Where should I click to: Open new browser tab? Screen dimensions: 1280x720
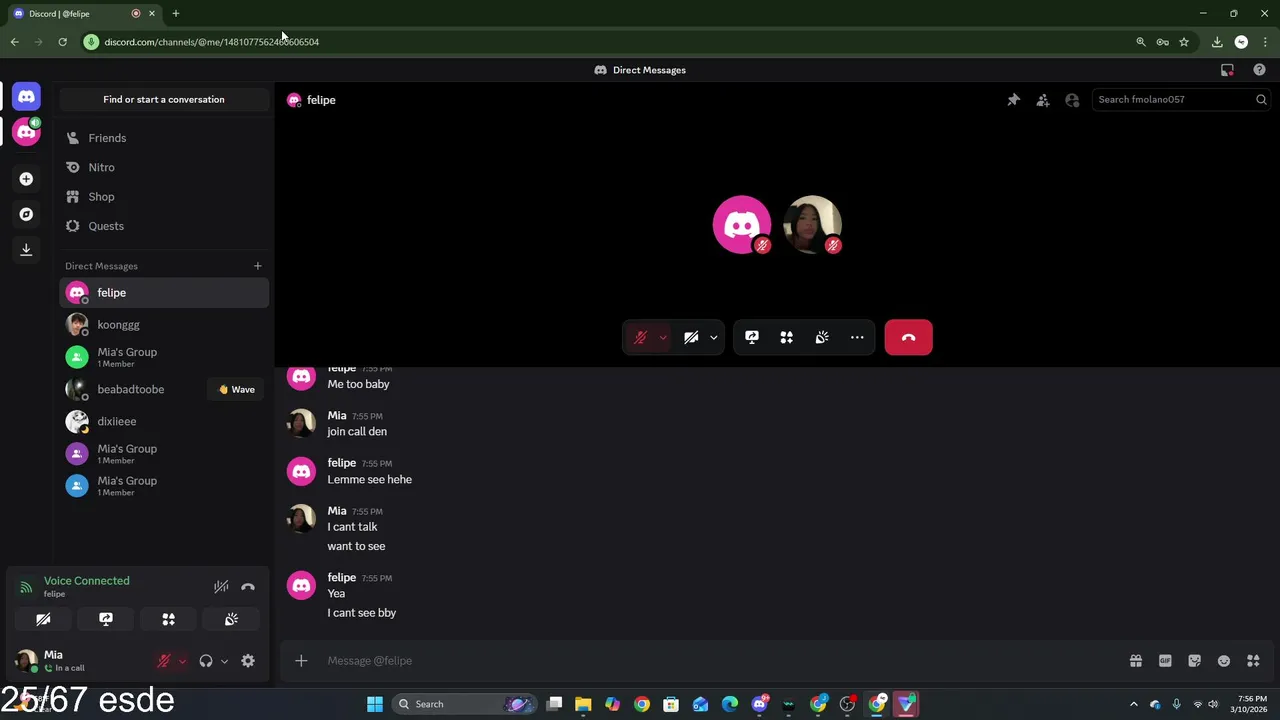click(175, 13)
